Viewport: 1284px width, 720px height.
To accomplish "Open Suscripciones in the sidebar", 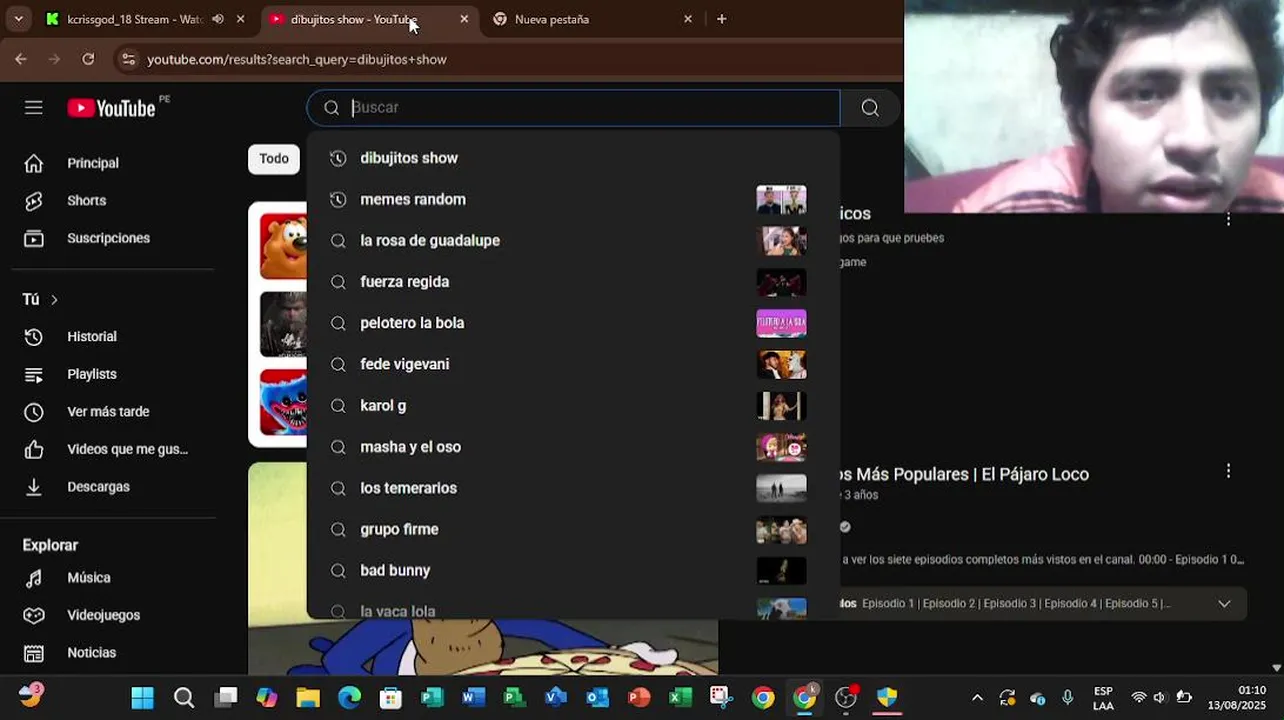I will [108, 238].
